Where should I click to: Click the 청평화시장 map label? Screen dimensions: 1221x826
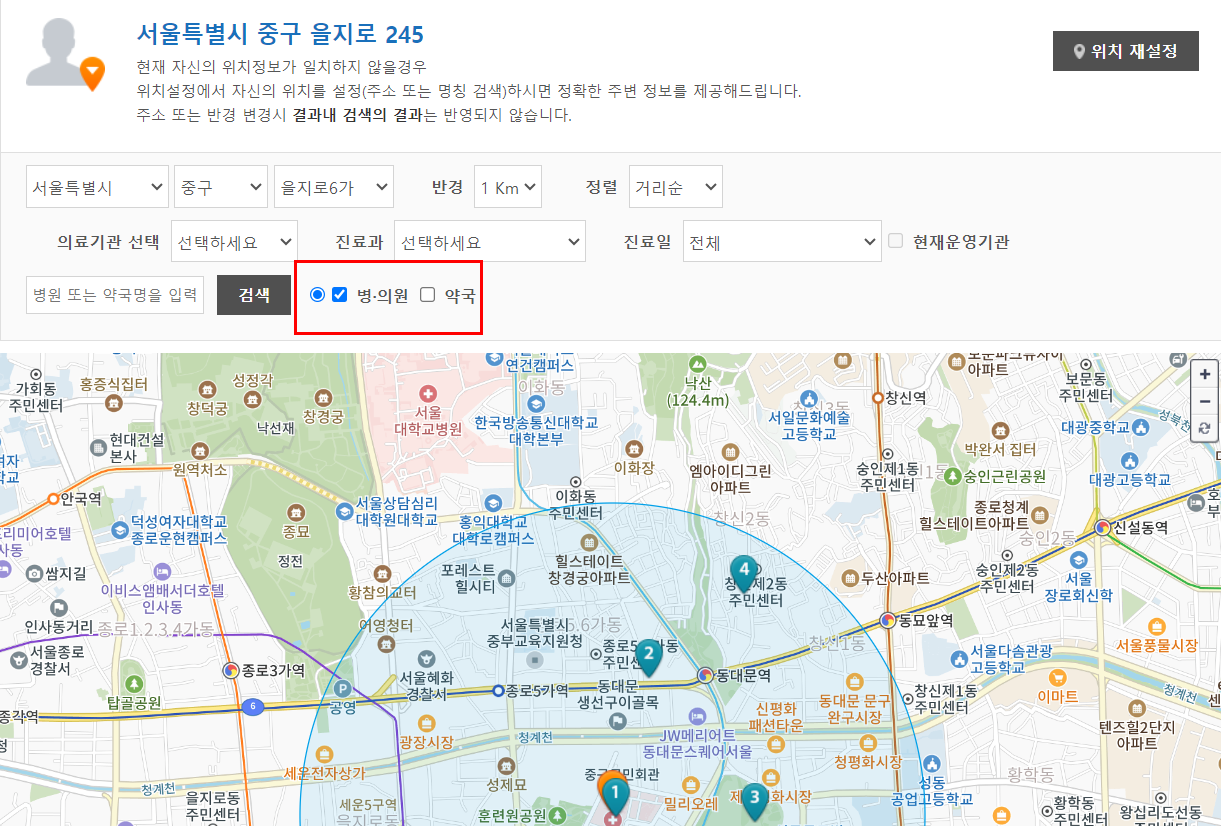(868, 762)
